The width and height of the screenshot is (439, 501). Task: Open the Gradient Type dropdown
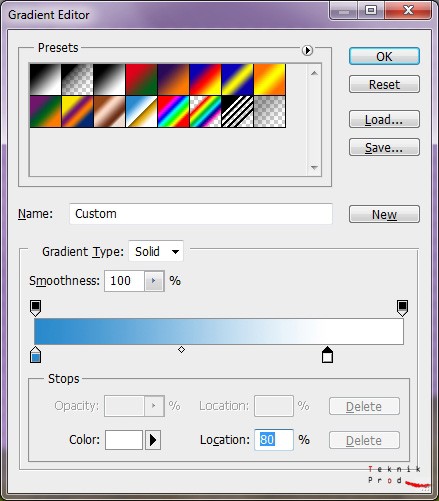[156, 251]
